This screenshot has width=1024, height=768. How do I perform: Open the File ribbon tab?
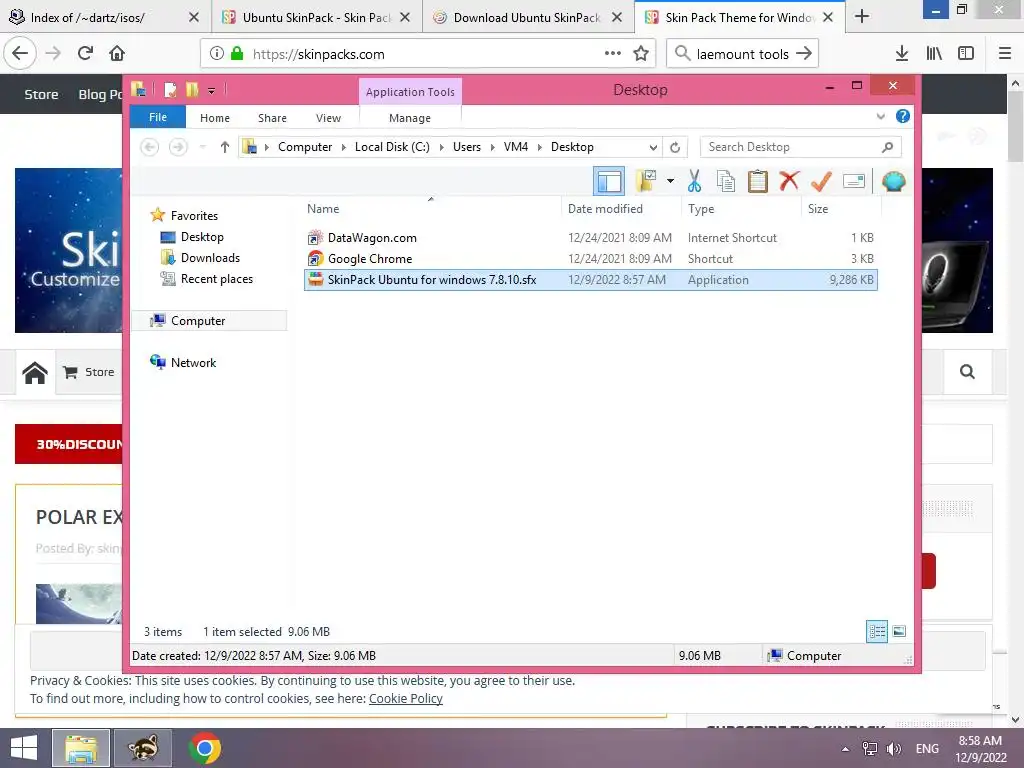[158, 117]
